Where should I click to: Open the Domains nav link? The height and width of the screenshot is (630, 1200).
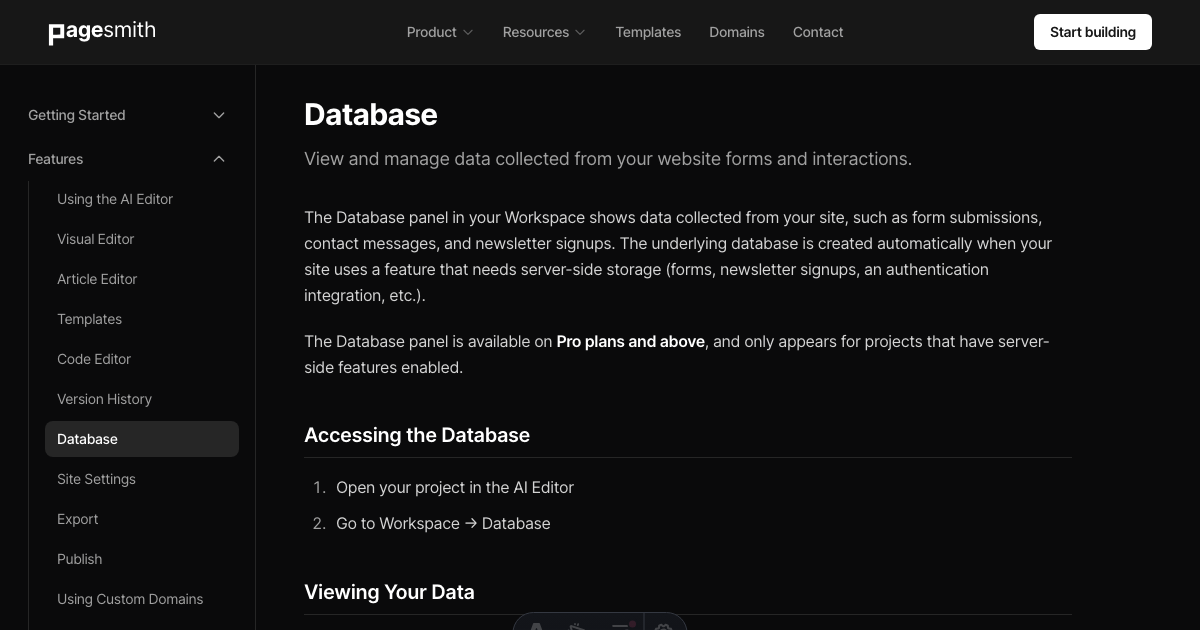pos(737,32)
